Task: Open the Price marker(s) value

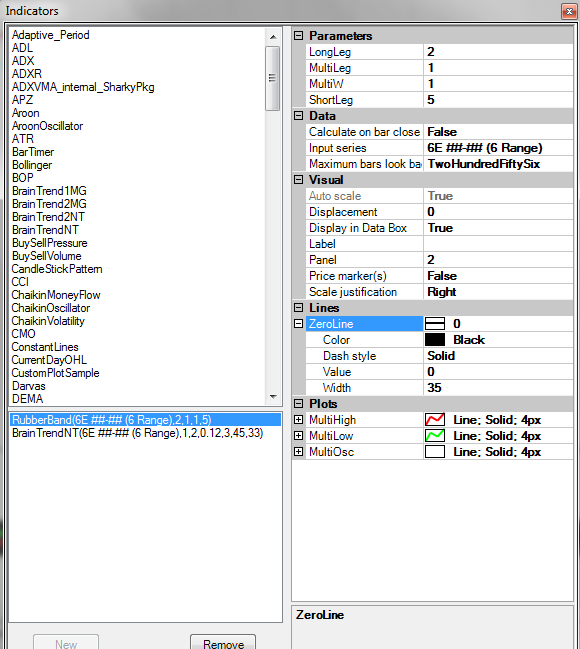Action: tap(498, 276)
